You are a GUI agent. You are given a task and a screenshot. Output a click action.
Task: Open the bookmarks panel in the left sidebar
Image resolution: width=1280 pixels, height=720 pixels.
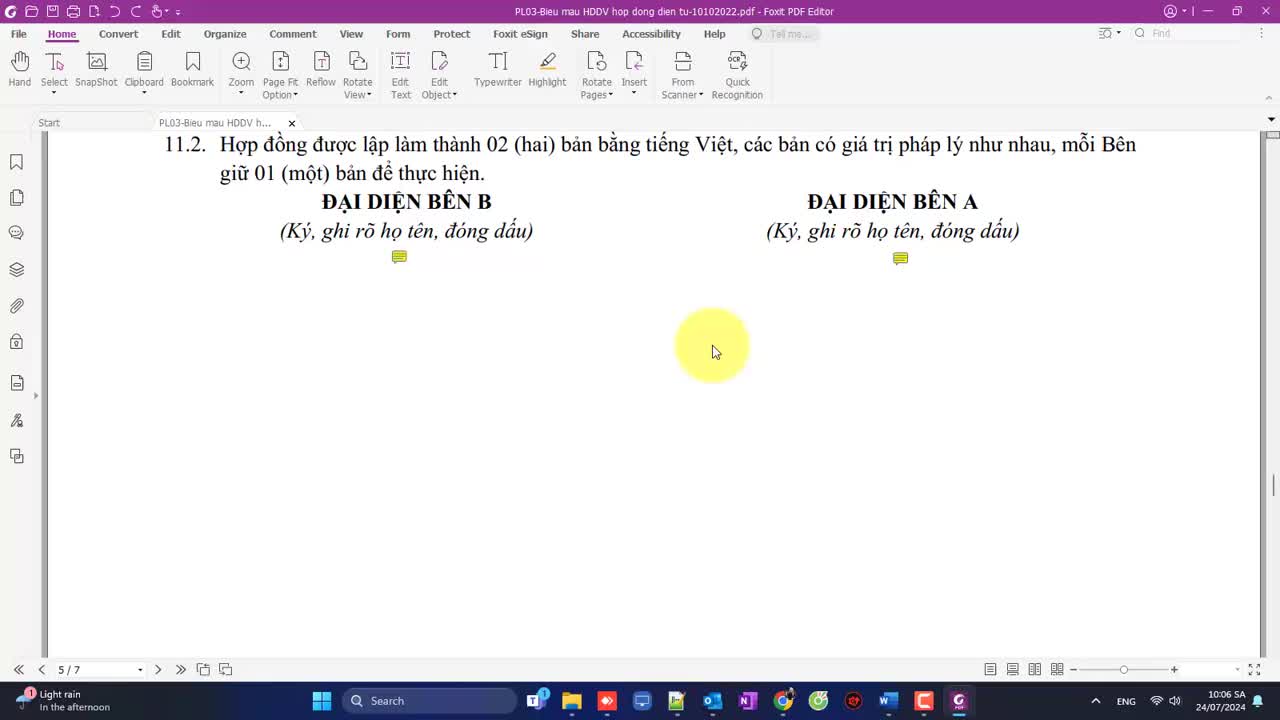(x=17, y=162)
